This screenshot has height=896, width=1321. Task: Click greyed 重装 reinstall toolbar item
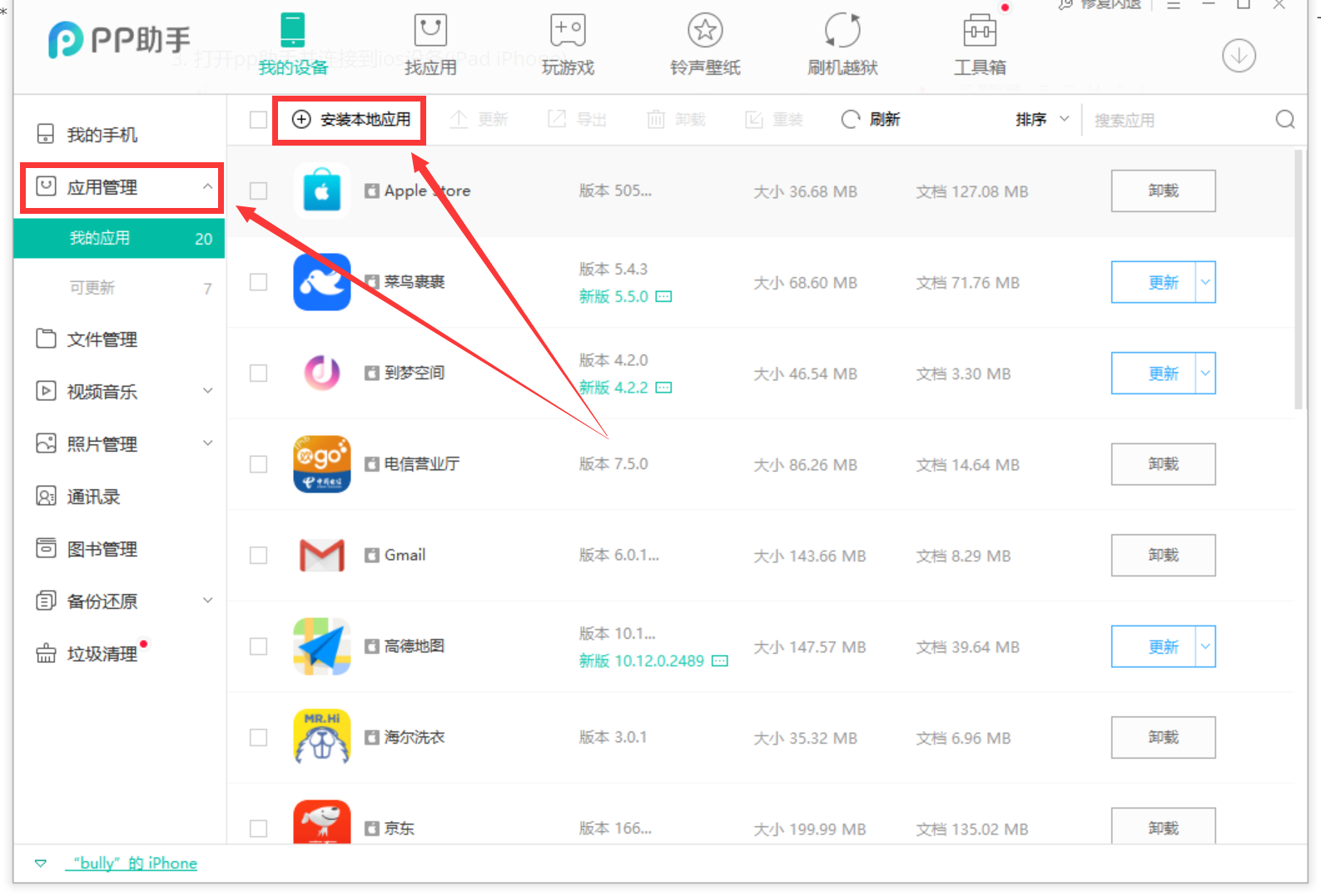click(773, 120)
